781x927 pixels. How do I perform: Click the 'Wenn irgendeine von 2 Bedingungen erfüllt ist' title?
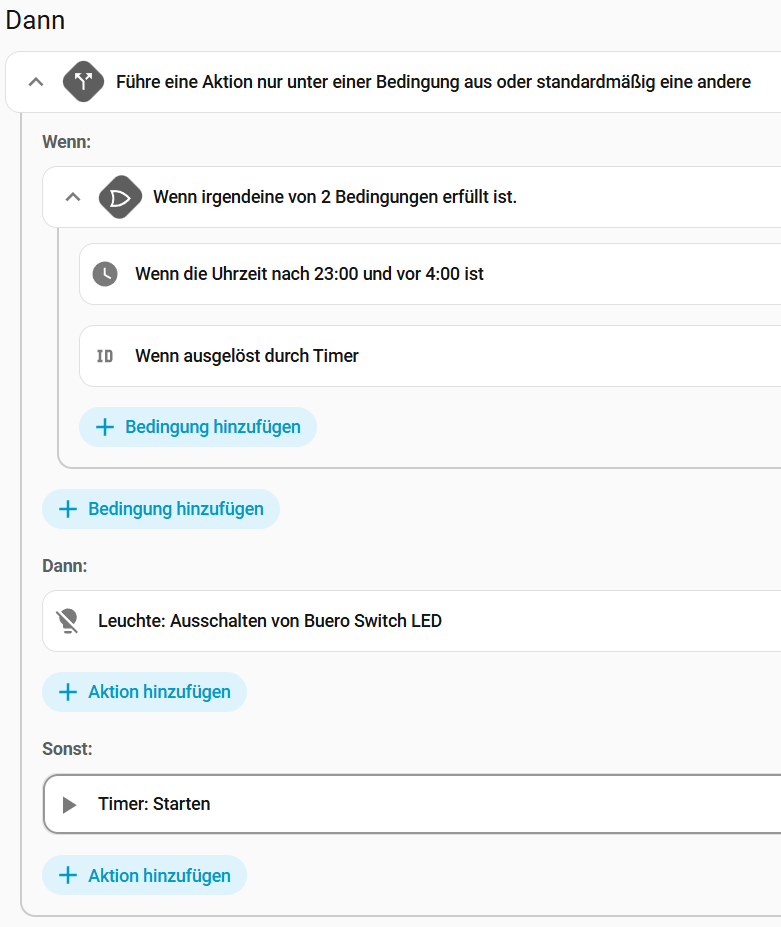335,197
